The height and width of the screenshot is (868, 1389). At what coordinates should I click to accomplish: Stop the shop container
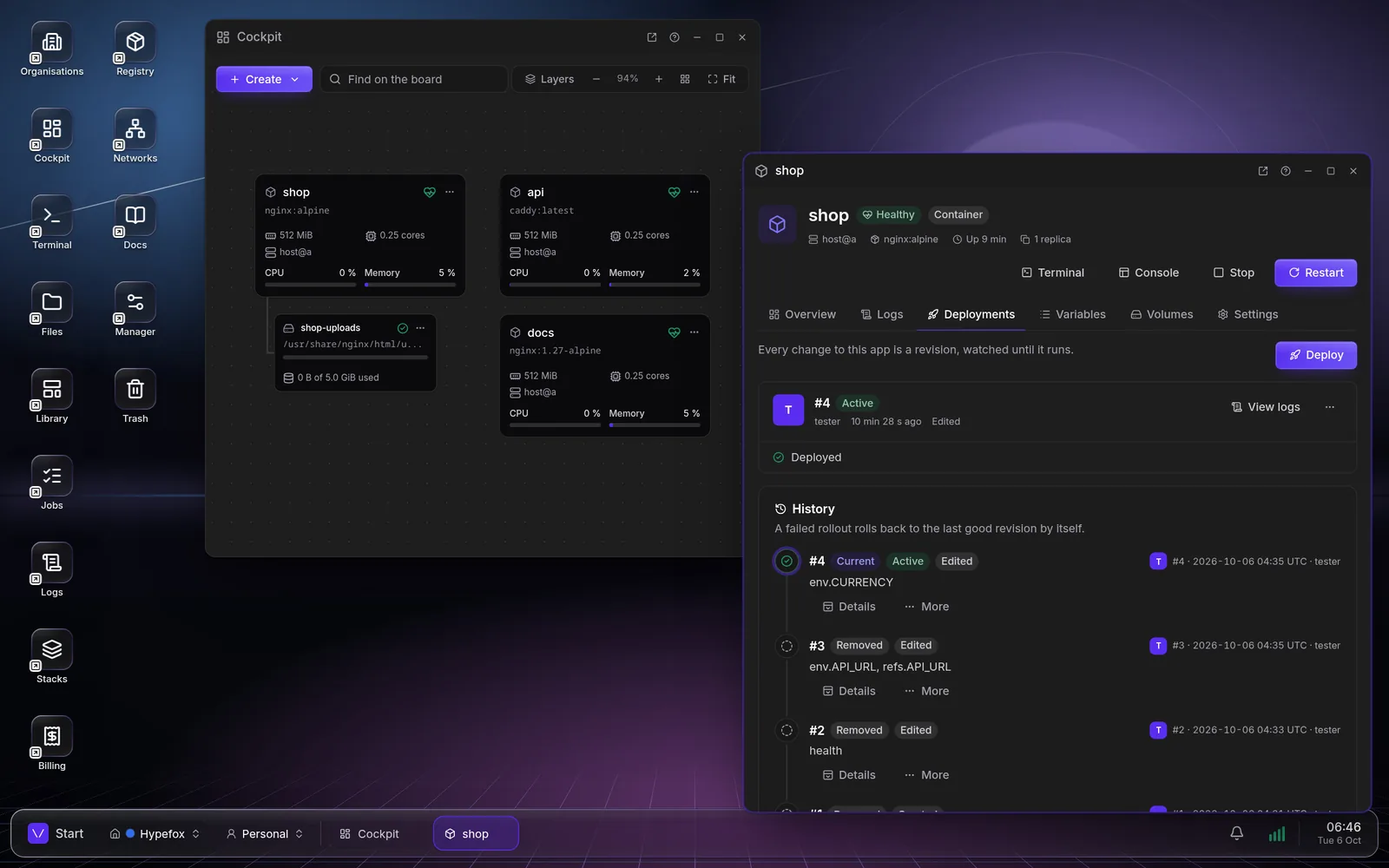(1233, 273)
